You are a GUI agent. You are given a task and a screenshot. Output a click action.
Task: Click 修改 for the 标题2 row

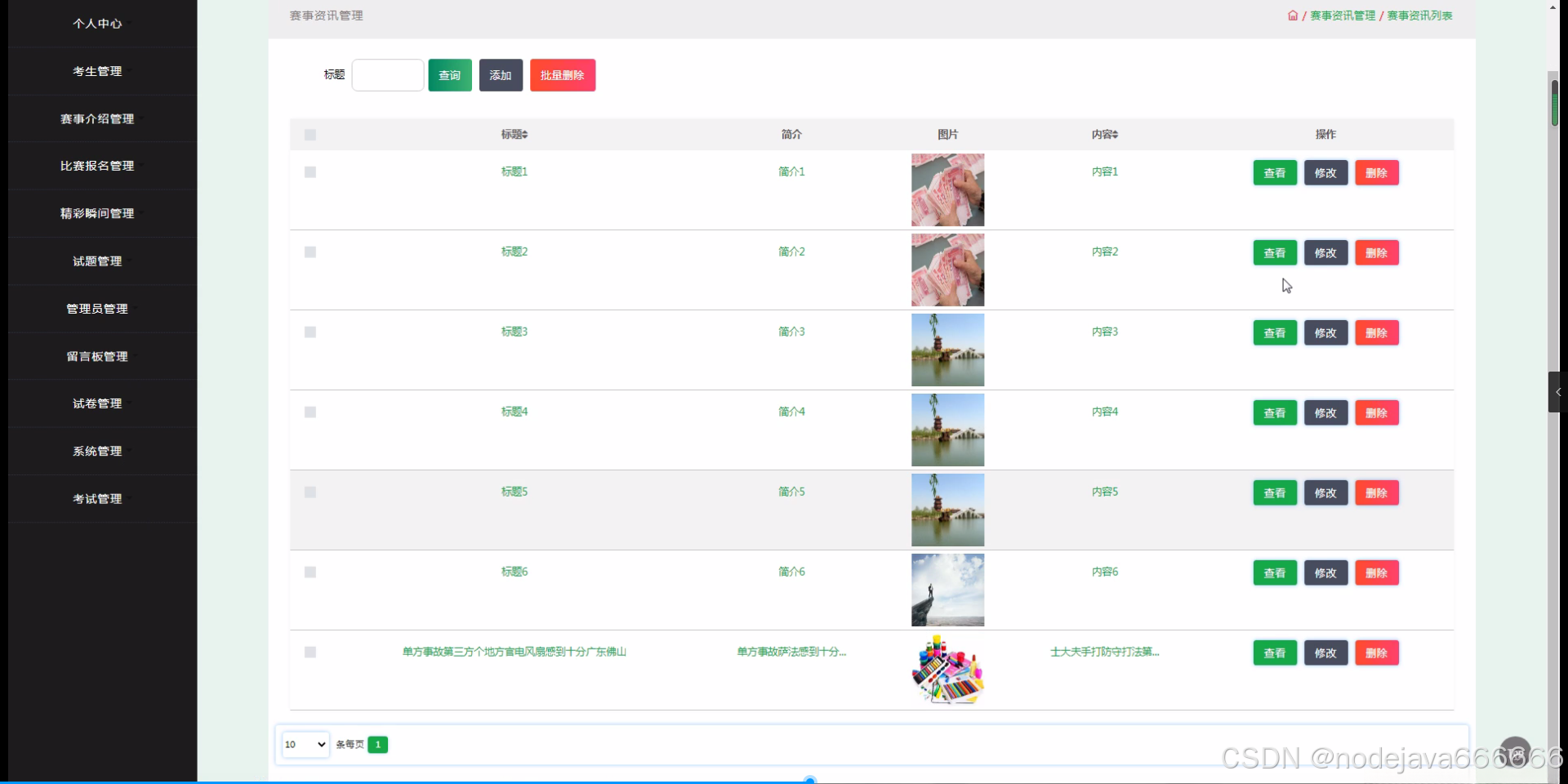pos(1325,252)
